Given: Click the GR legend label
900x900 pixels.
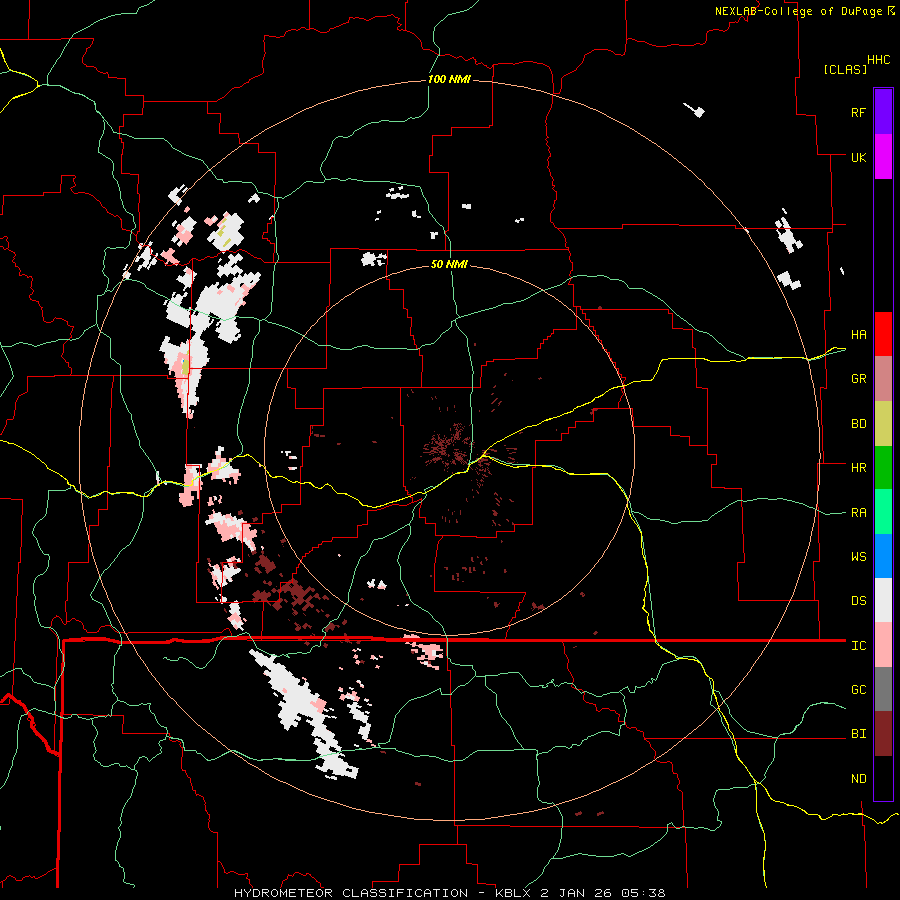Looking at the screenshot, I should click(858, 379).
